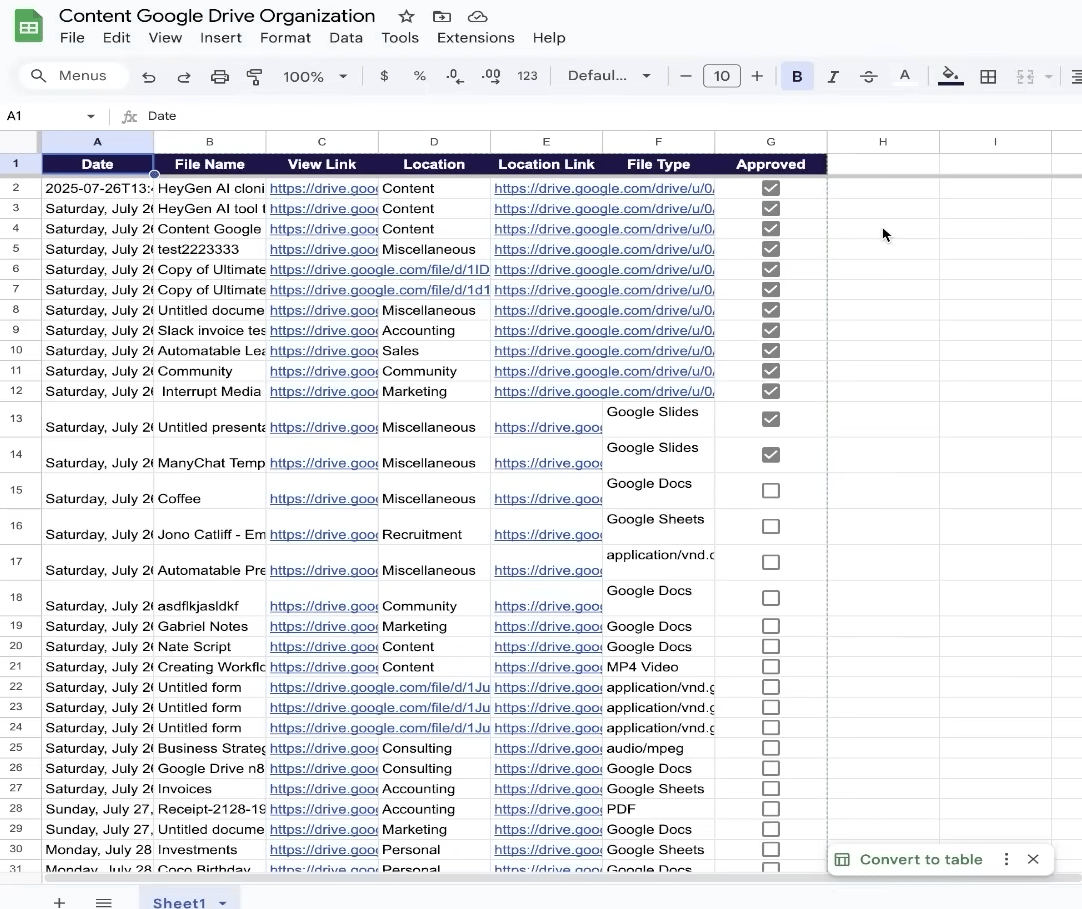
Task: Open location link for Automatable Lea row
Action: tap(604, 351)
